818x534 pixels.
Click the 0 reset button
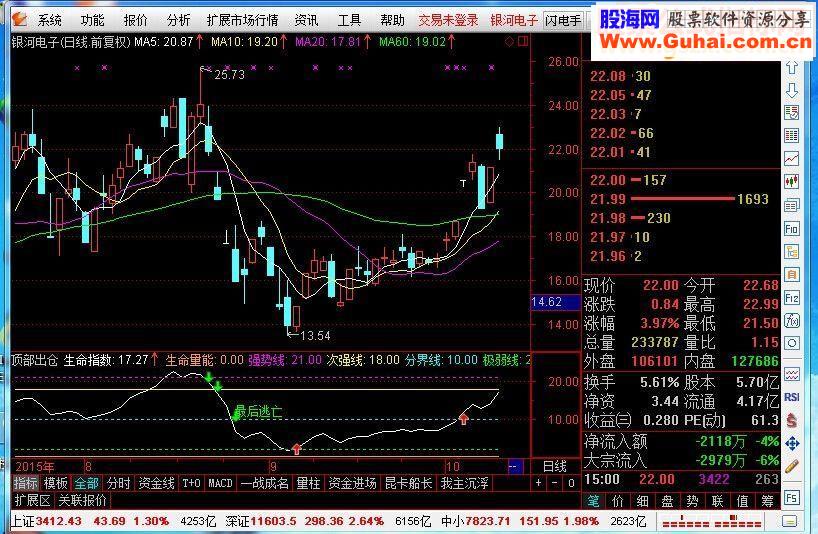click(571, 483)
